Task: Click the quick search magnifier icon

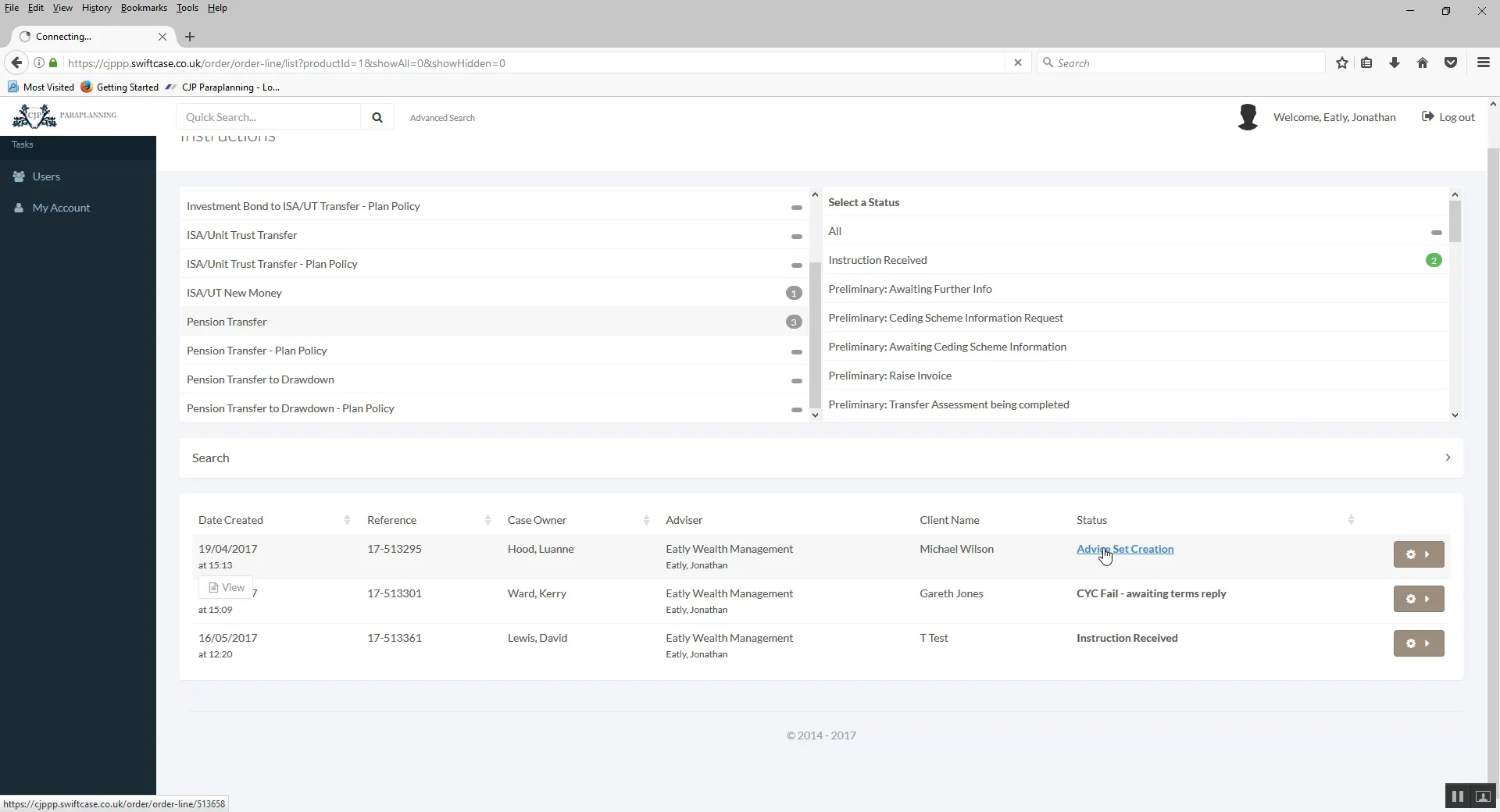Action: pos(377,117)
